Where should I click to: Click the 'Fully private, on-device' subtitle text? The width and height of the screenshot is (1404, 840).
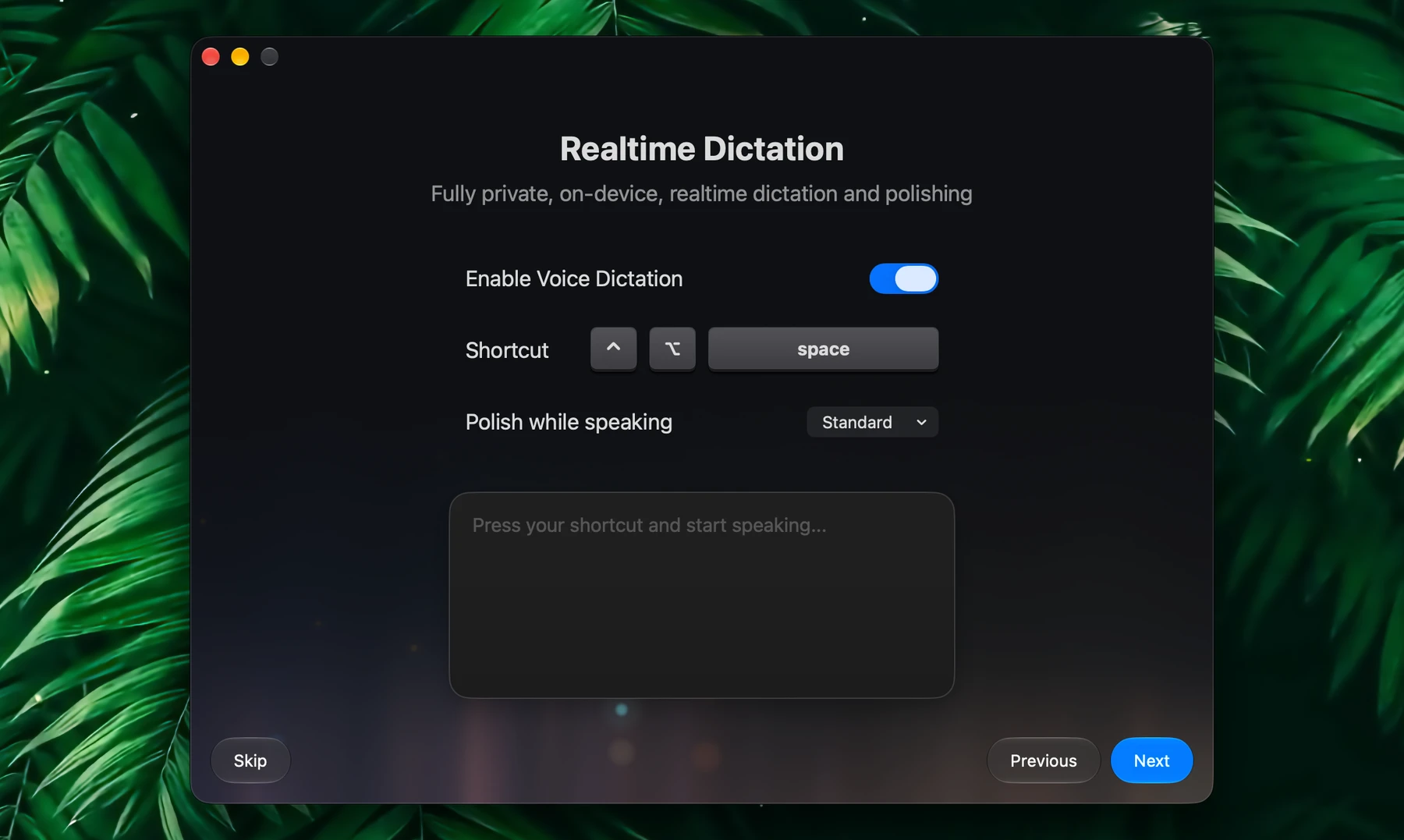click(701, 193)
